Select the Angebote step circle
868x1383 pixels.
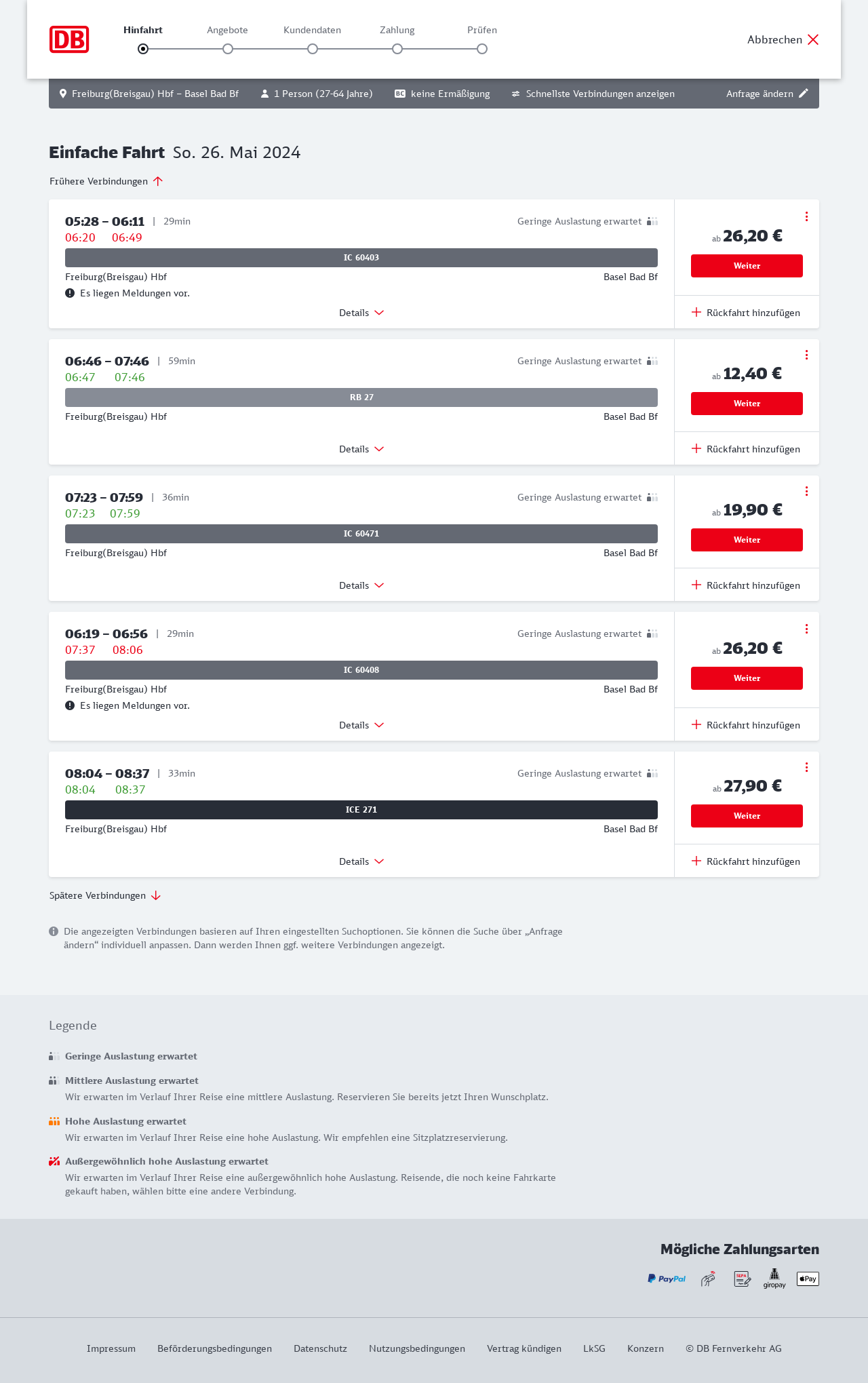228,49
